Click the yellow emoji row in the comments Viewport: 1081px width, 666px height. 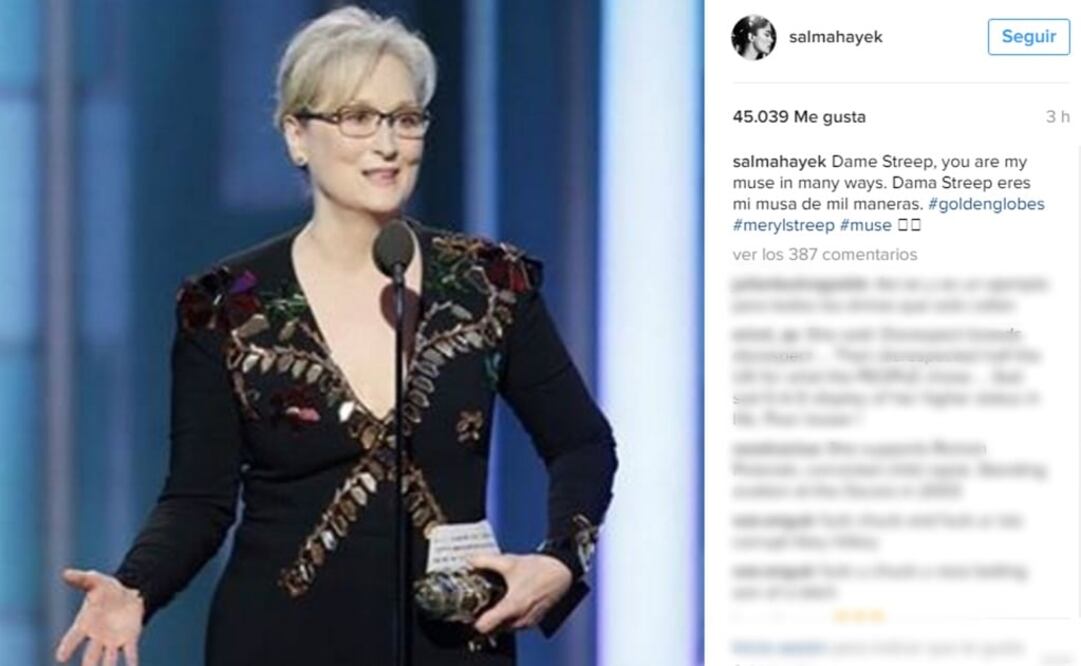point(859,616)
